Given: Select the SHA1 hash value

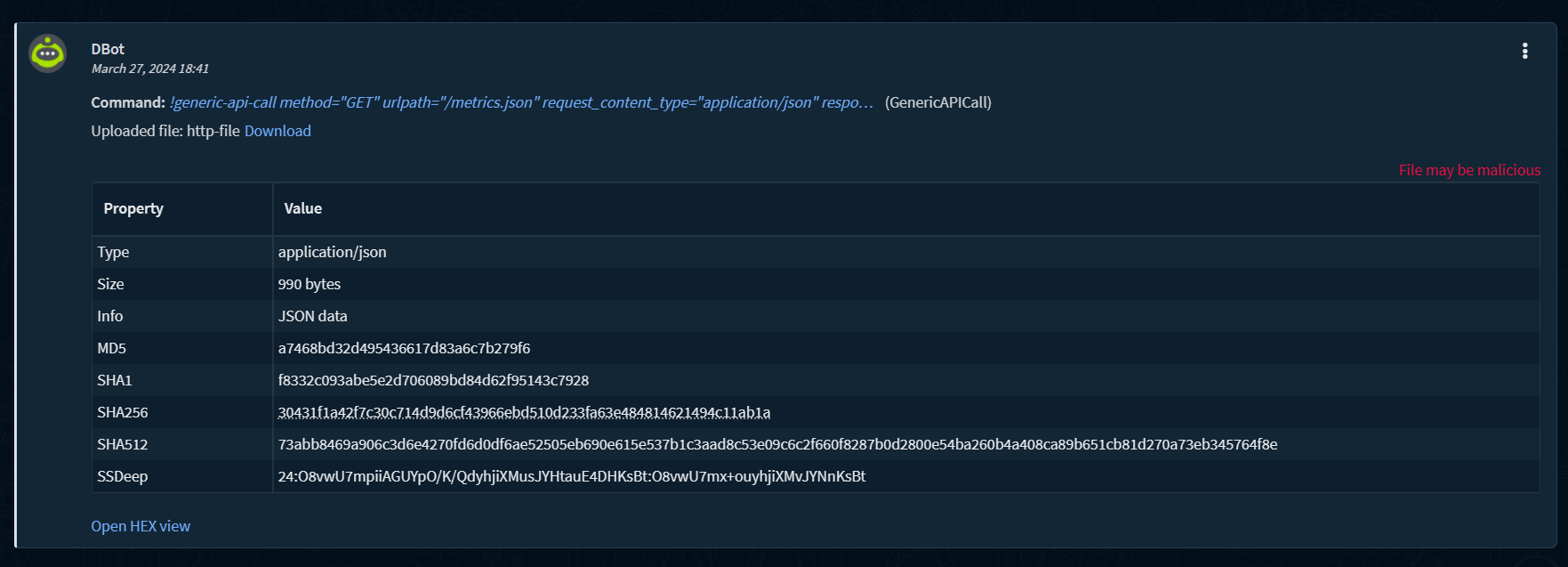Looking at the screenshot, I should 433,380.
